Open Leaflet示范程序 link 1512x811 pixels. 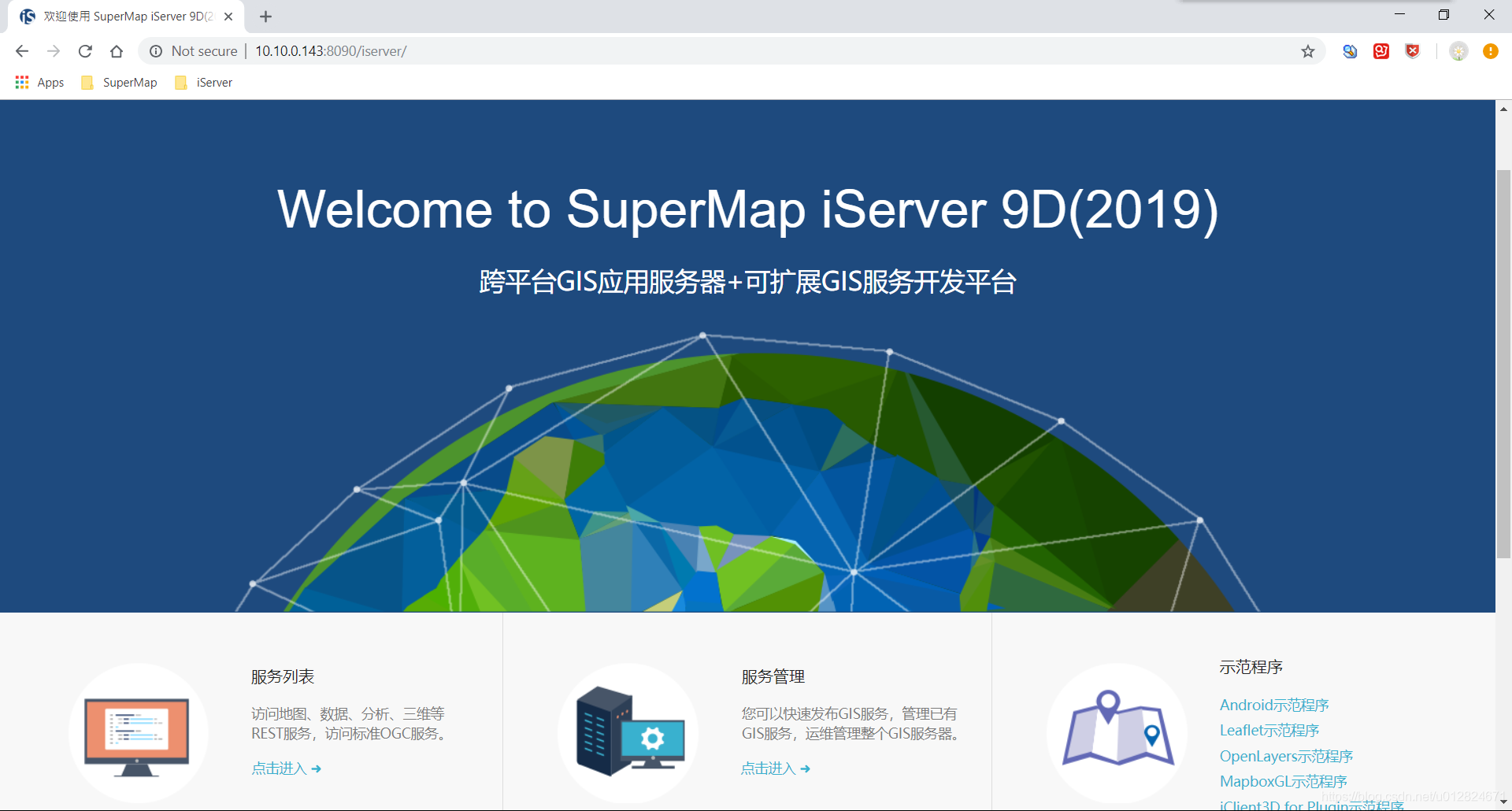[x=1269, y=731]
